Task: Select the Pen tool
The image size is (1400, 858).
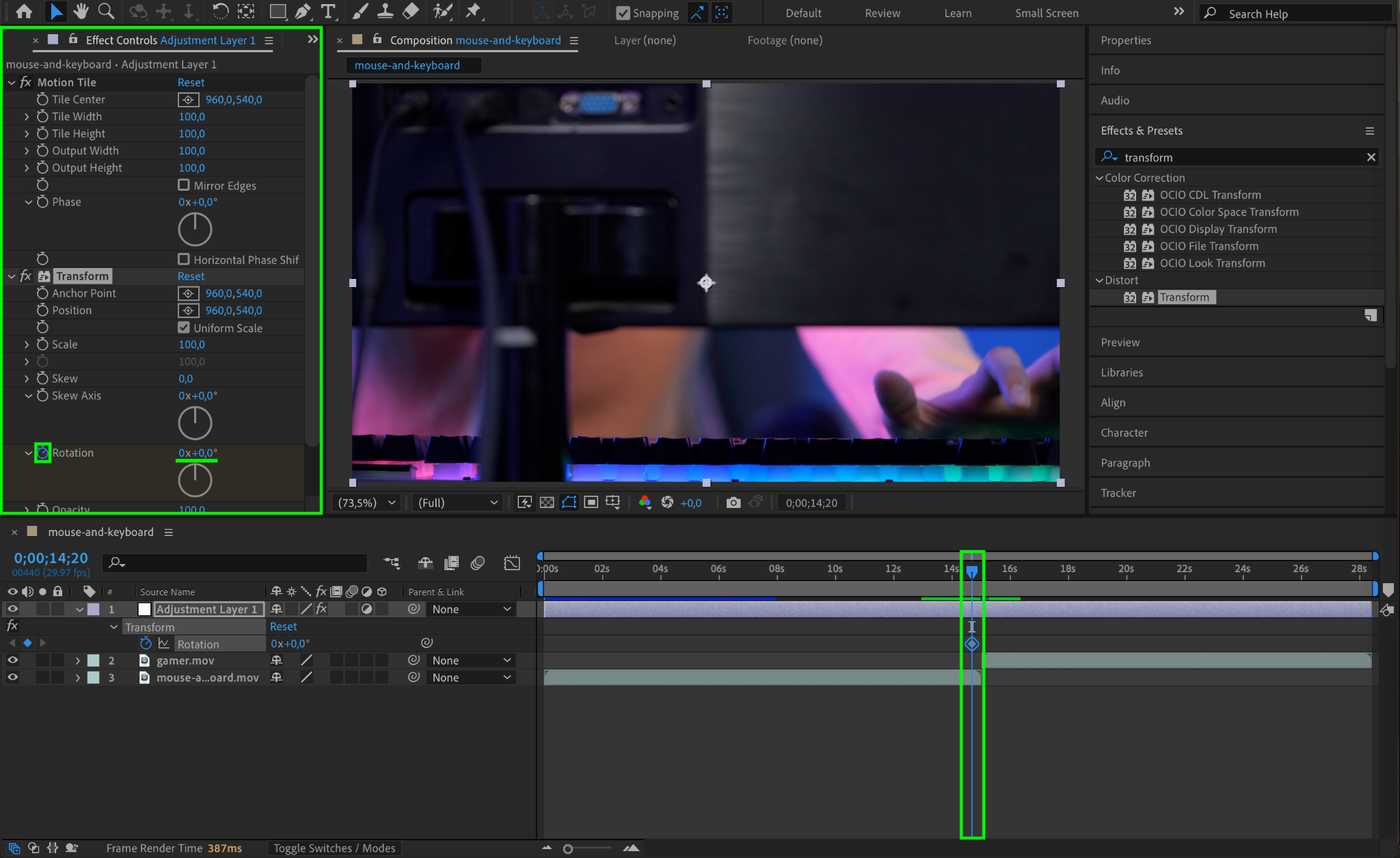Action: tap(302, 12)
